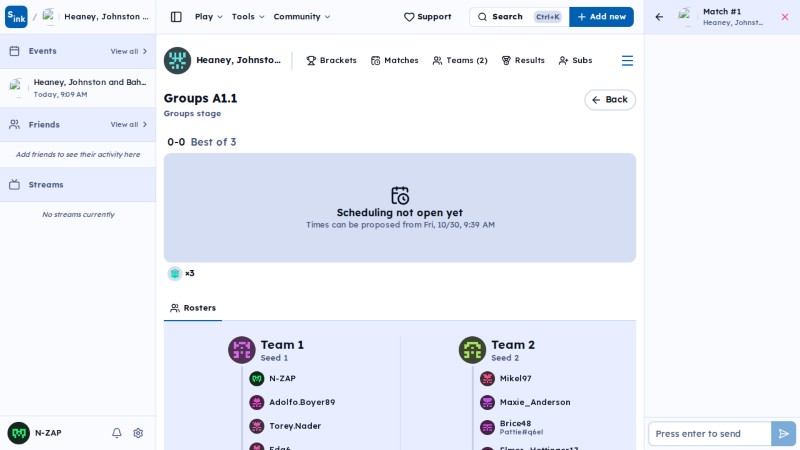Open Team 2 name link
The width and height of the screenshot is (800, 450).
513,345
